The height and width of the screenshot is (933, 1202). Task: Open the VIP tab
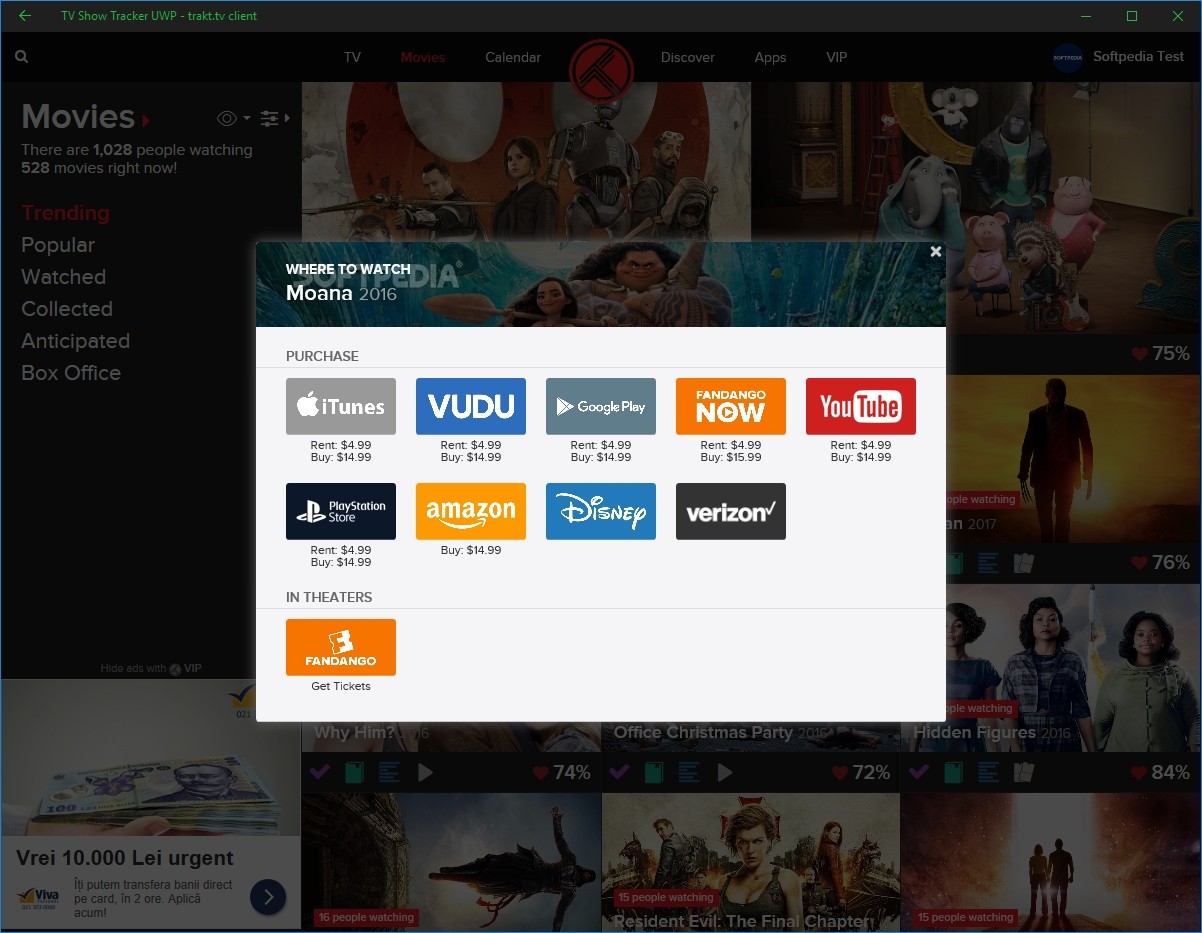point(837,57)
